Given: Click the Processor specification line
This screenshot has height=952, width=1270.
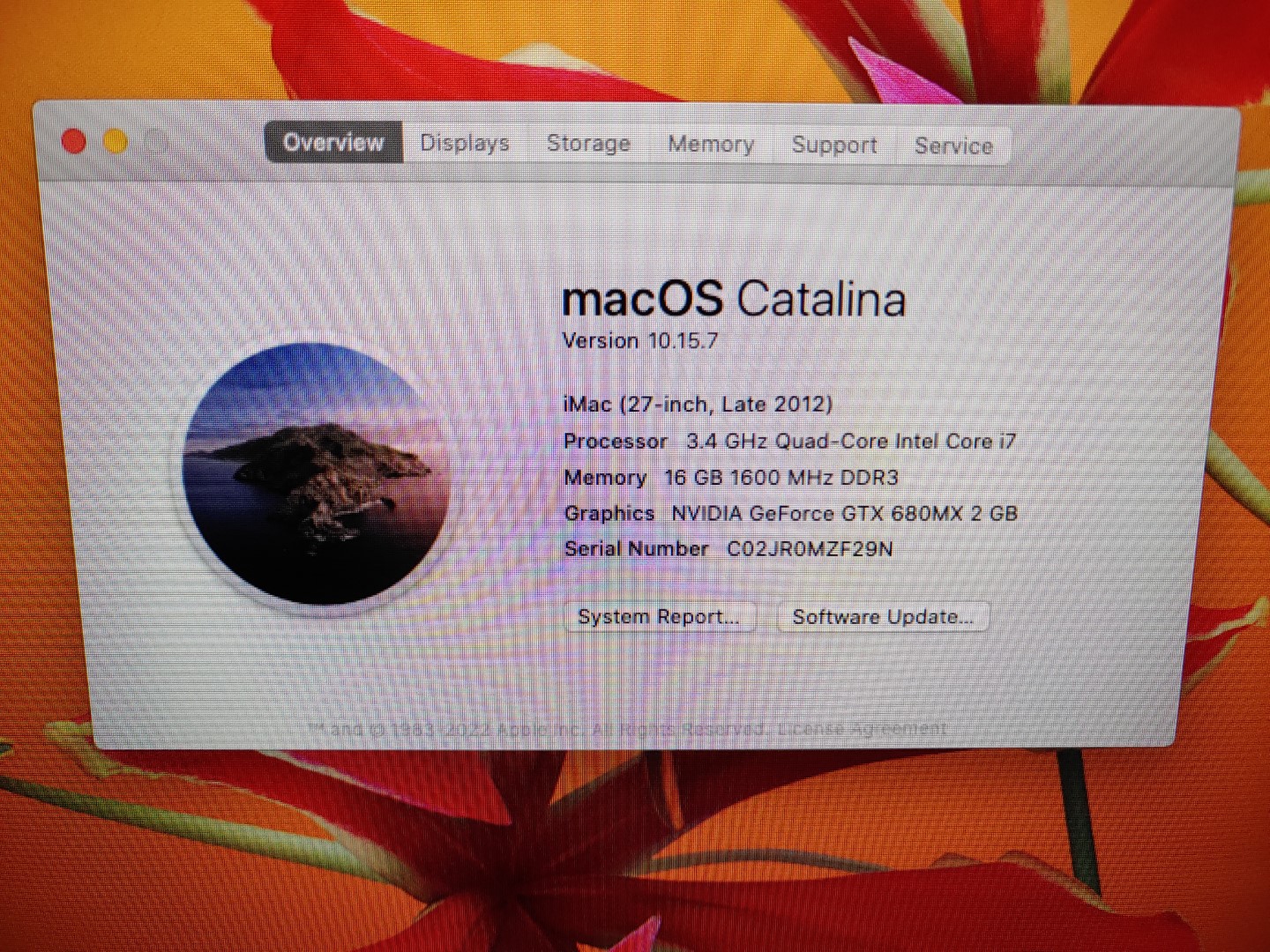Looking at the screenshot, I should click(x=789, y=441).
